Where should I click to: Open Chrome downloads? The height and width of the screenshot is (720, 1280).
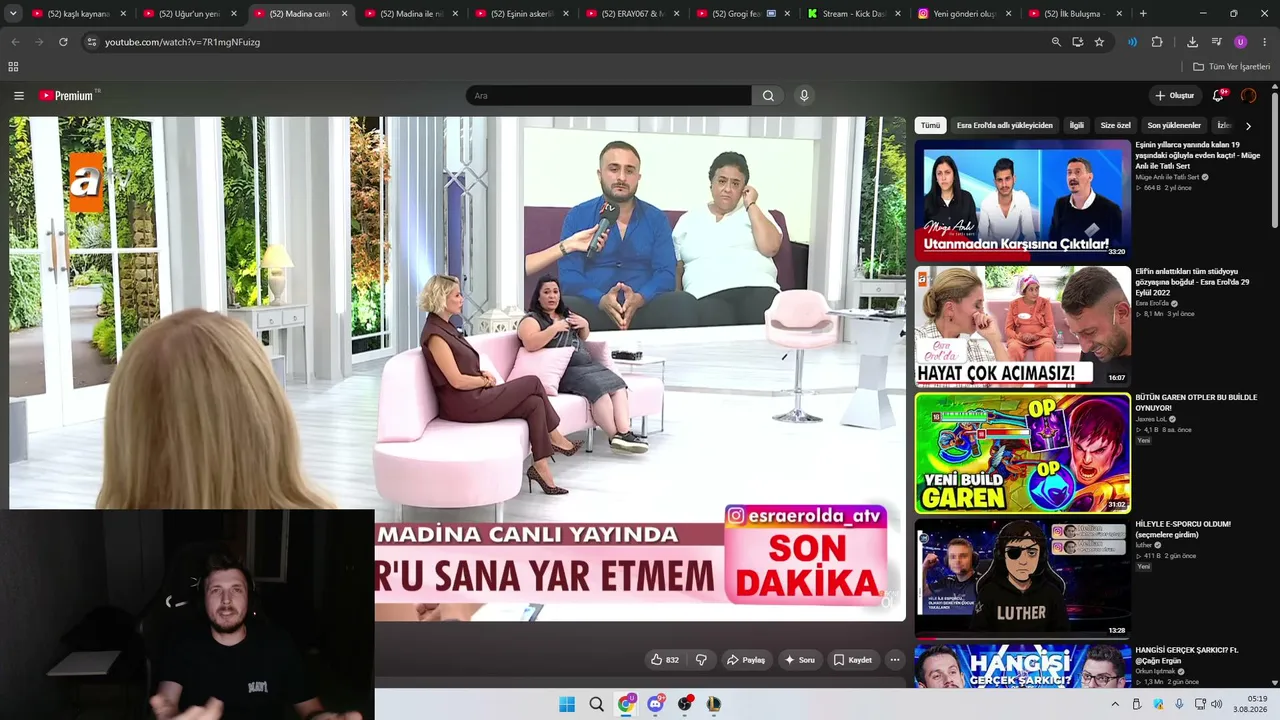click(x=1192, y=42)
